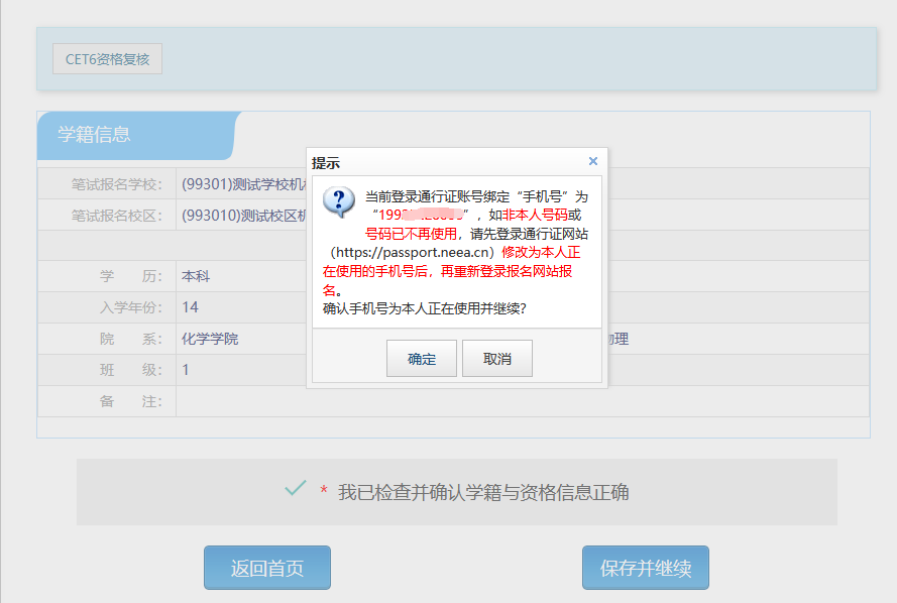Image resolution: width=897 pixels, height=603 pixels.
Task: Click the × to close the 提示 dialog
Action: point(593,160)
